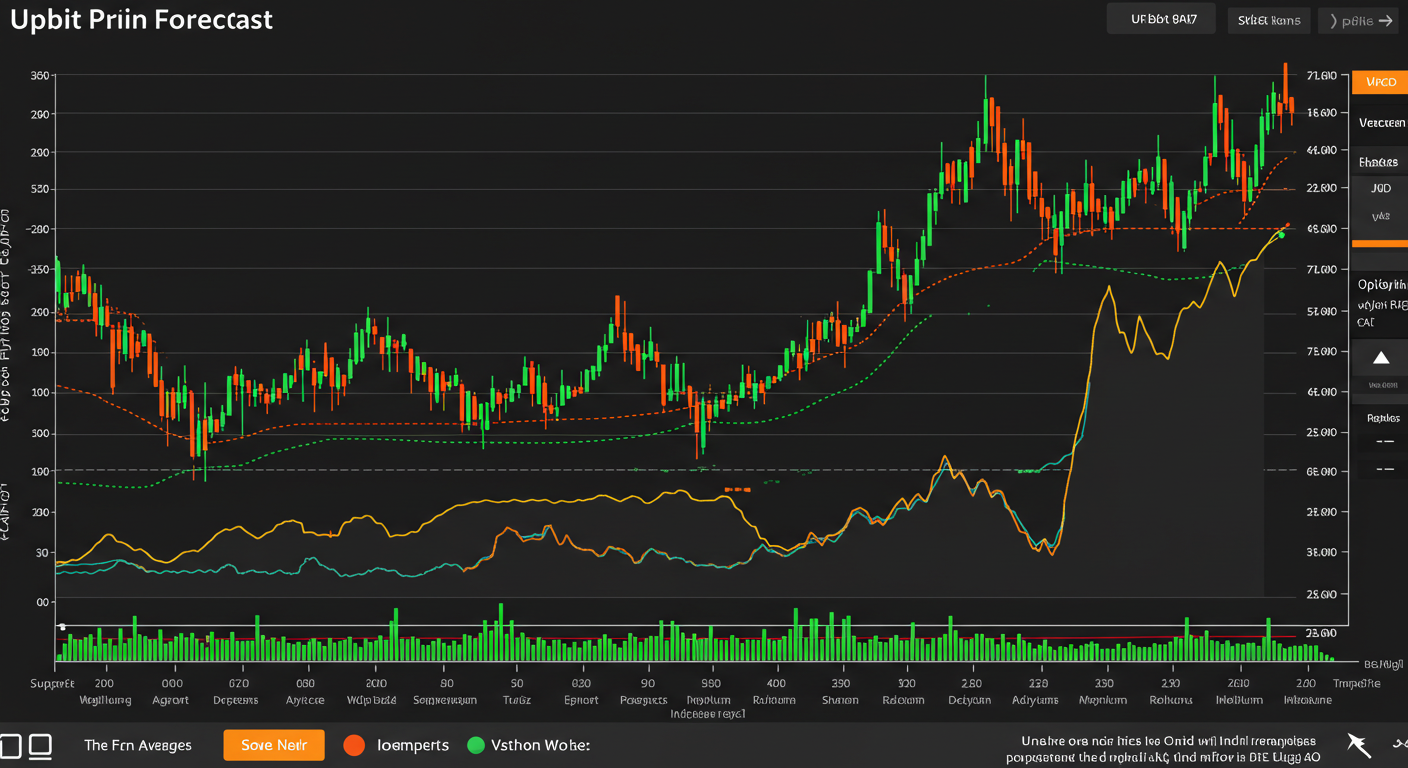Click the '22.610' price label on right axis

(1321, 188)
